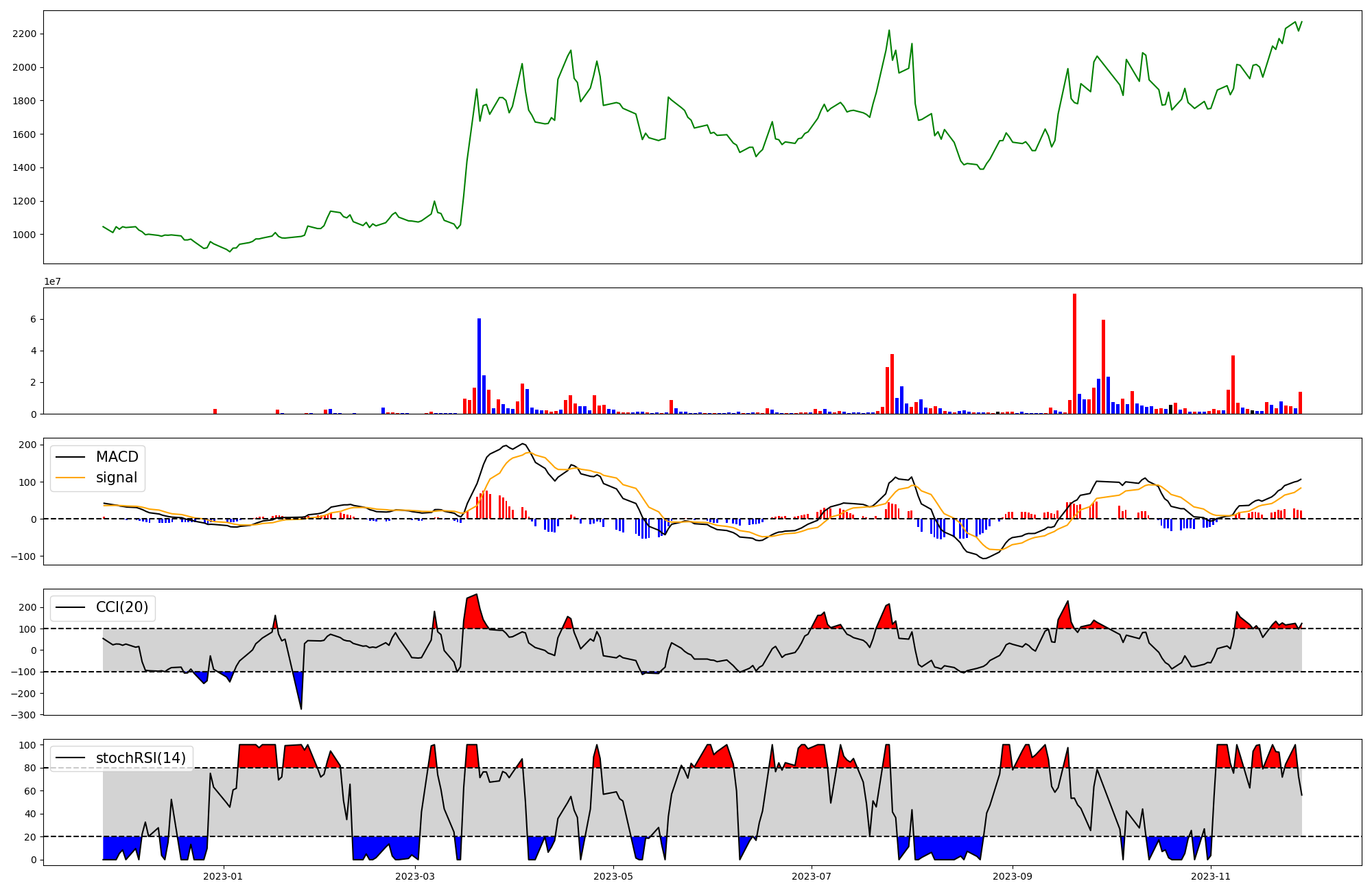1372x892 pixels.
Task: Click the 2023-07 date tick label
Action: [x=812, y=876]
